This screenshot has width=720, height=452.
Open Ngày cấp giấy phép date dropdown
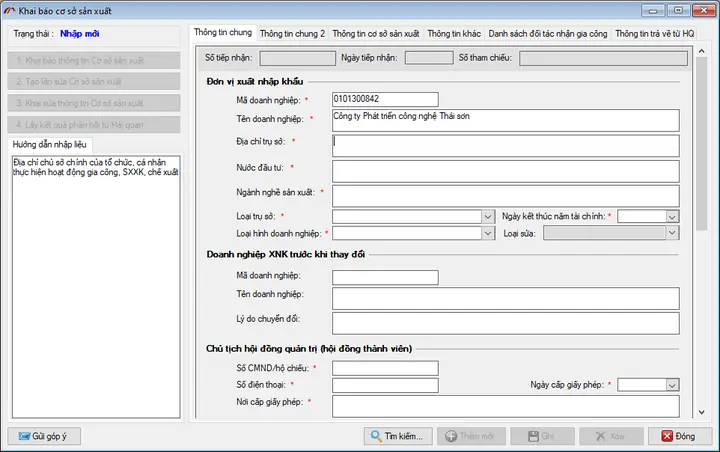pyautogui.click(x=672, y=385)
